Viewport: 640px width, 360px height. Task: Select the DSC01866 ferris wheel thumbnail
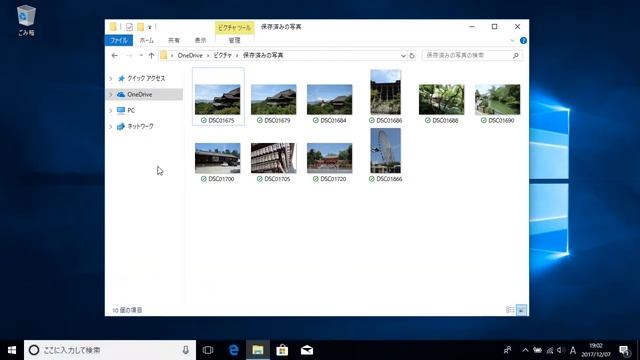click(385, 151)
